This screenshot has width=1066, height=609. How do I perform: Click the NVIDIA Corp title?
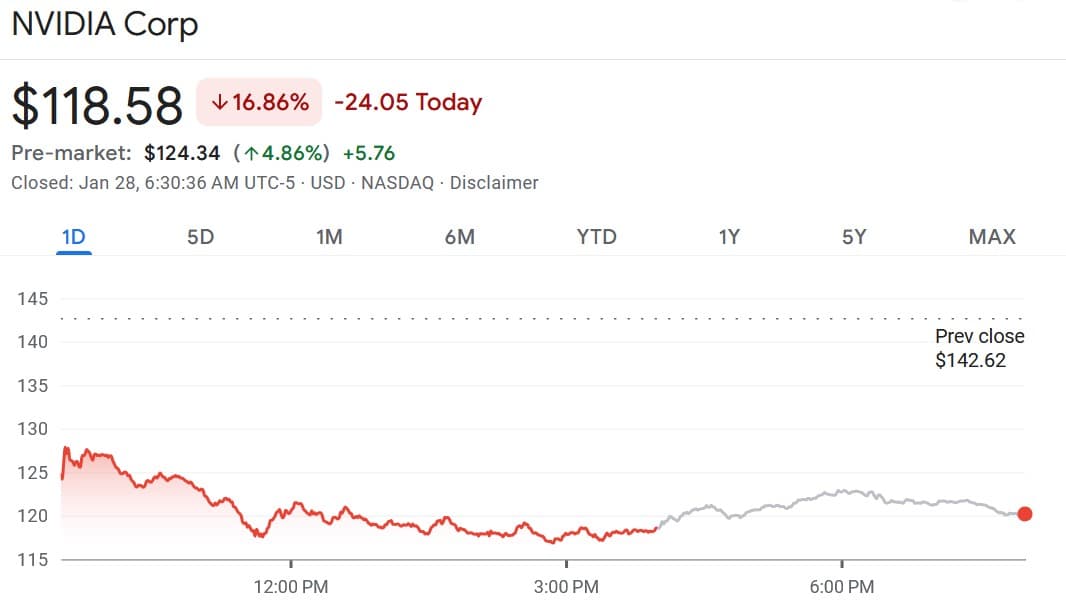coord(104,24)
